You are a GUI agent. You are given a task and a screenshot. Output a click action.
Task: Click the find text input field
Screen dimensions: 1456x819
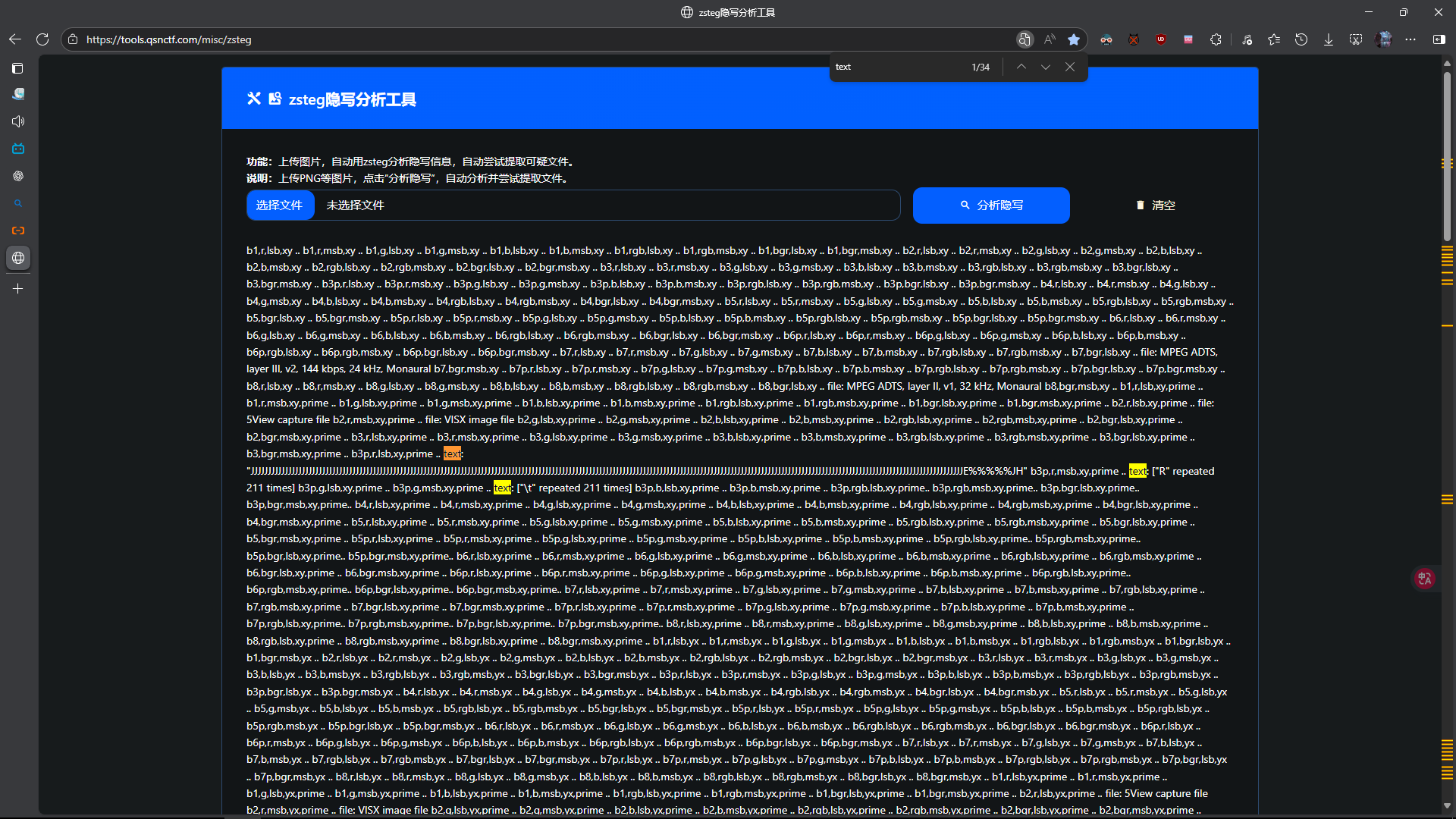click(x=895, y=67)
